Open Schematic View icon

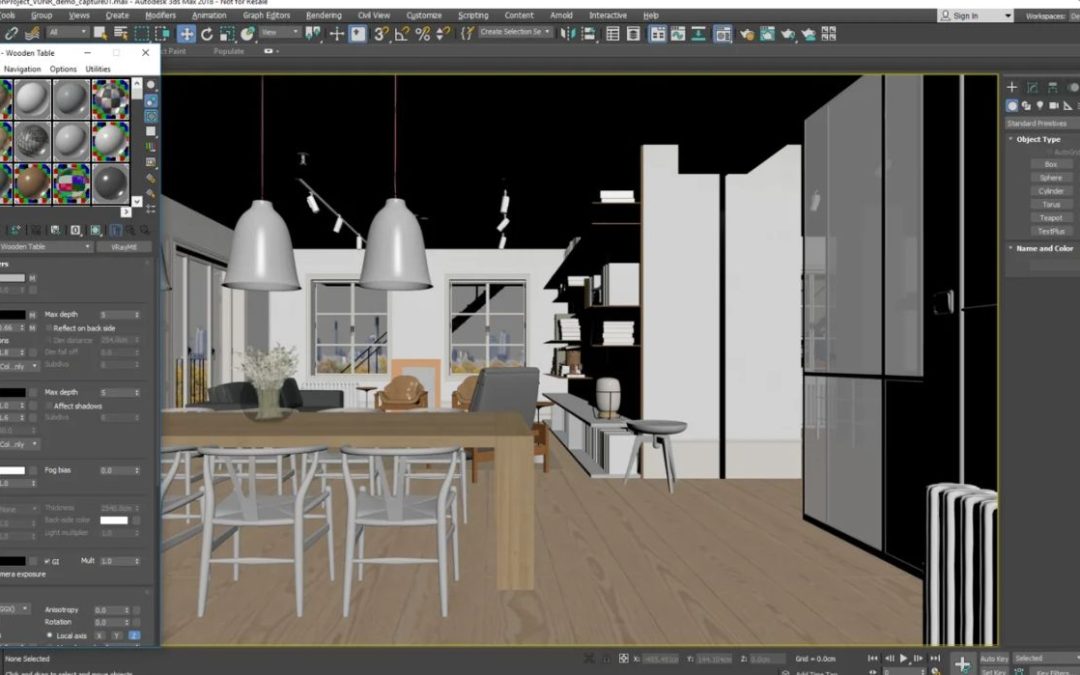point(698,33)
